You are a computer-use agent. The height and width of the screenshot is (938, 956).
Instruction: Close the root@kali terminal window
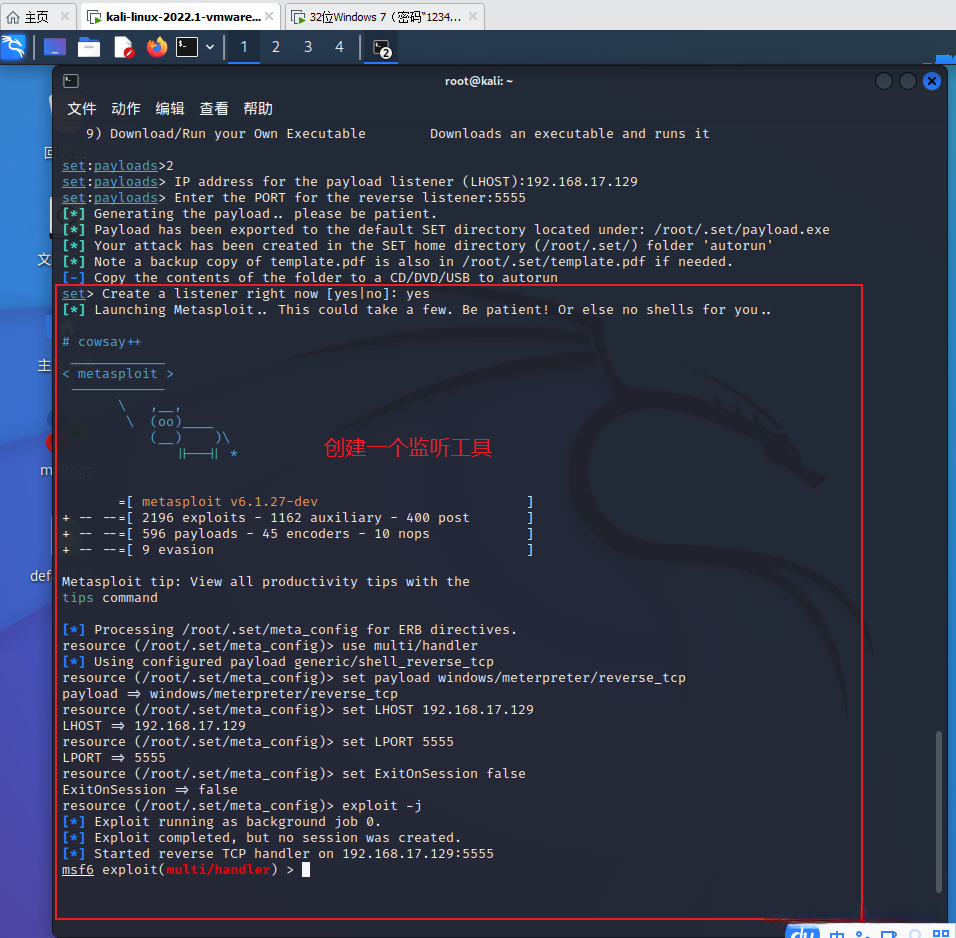[932, 81]
